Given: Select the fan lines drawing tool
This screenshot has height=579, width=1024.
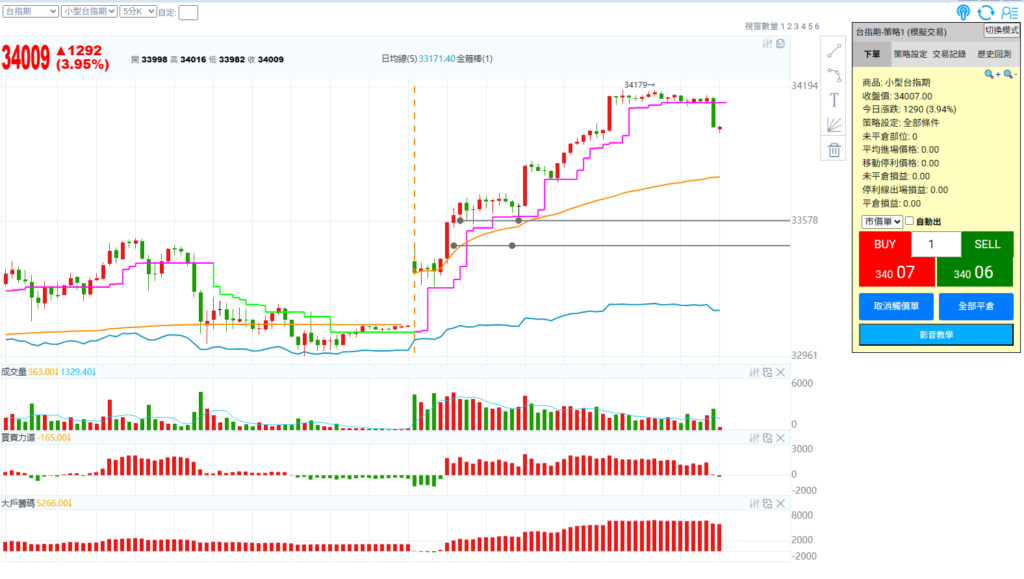Looking at the screenshot, I should click(x=834, y=125).
